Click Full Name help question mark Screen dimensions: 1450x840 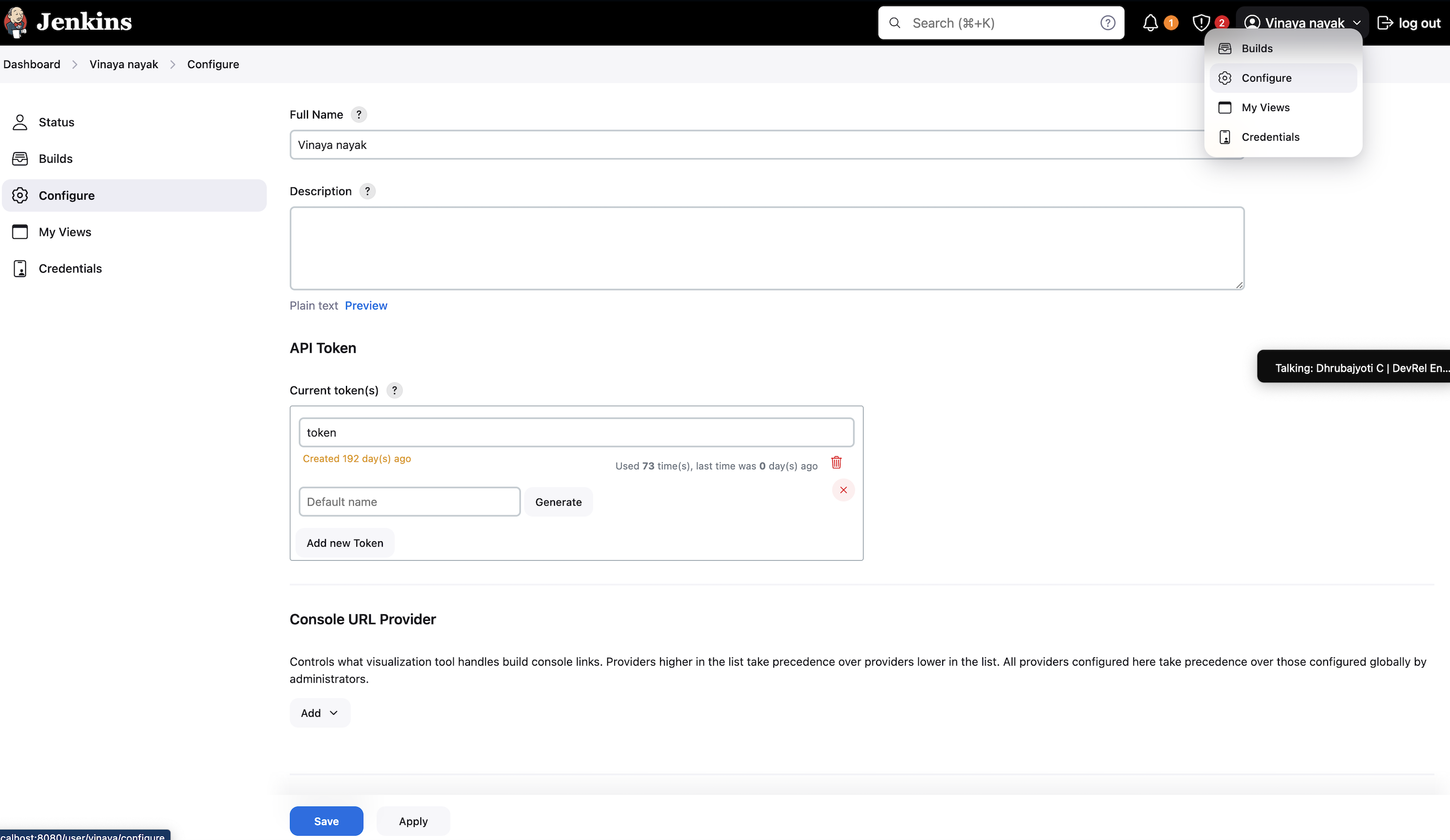coord(358,115)
